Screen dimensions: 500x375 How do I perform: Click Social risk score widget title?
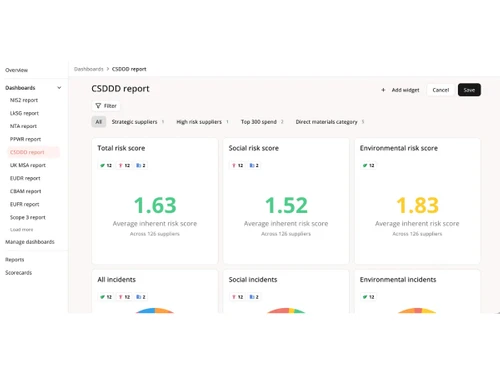[254, 148]
